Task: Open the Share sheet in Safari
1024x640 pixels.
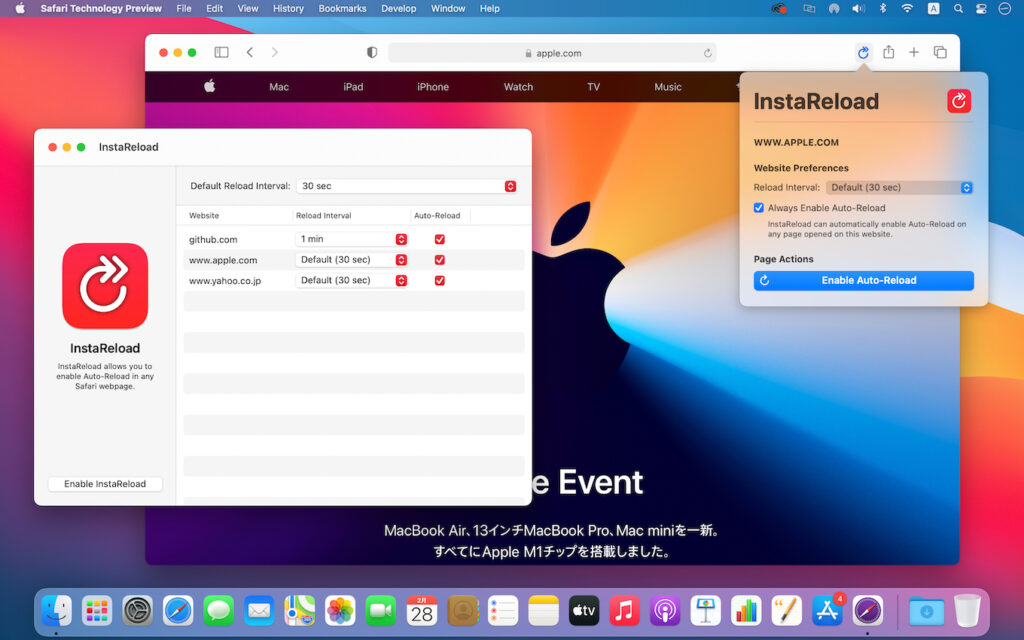Action: click(888, 53)
